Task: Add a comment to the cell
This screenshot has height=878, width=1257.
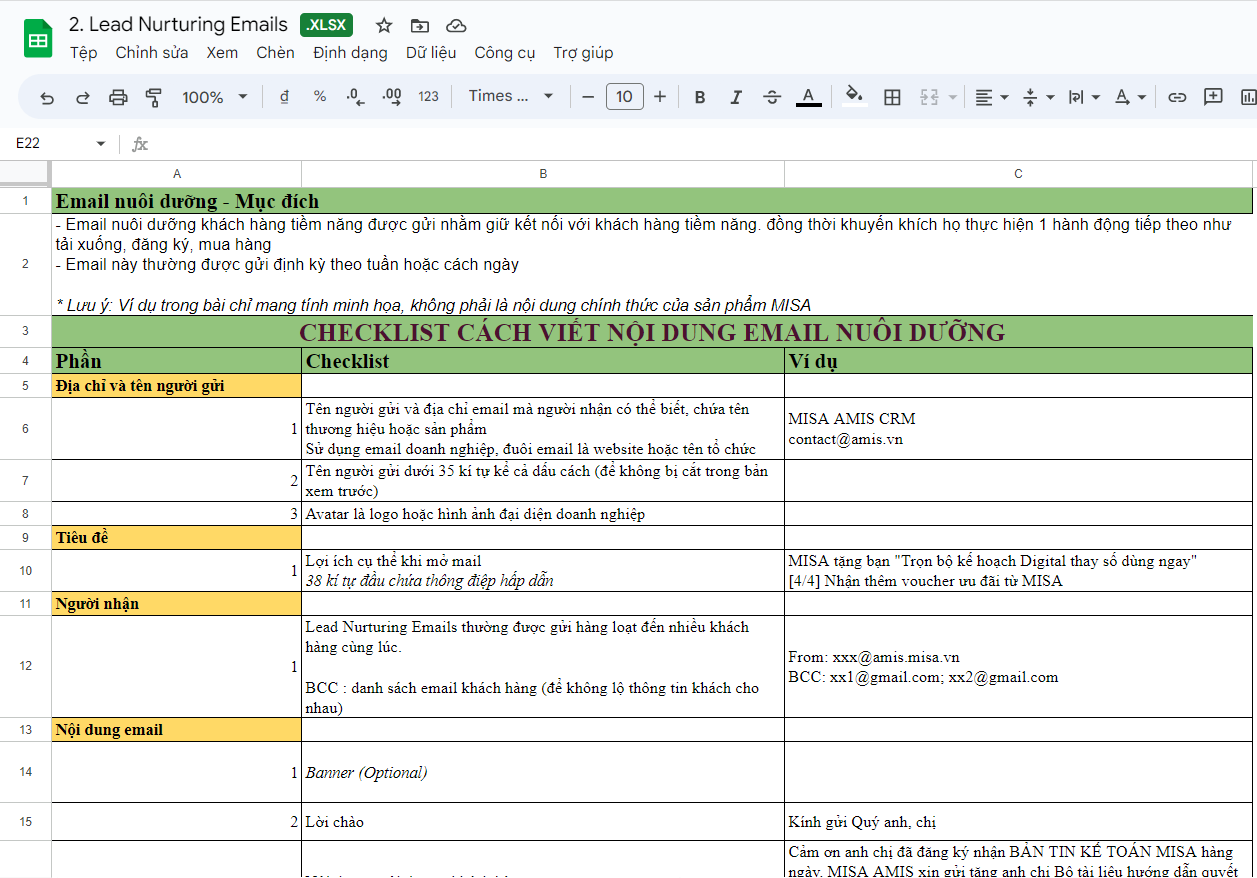Action: [1213, 97]
